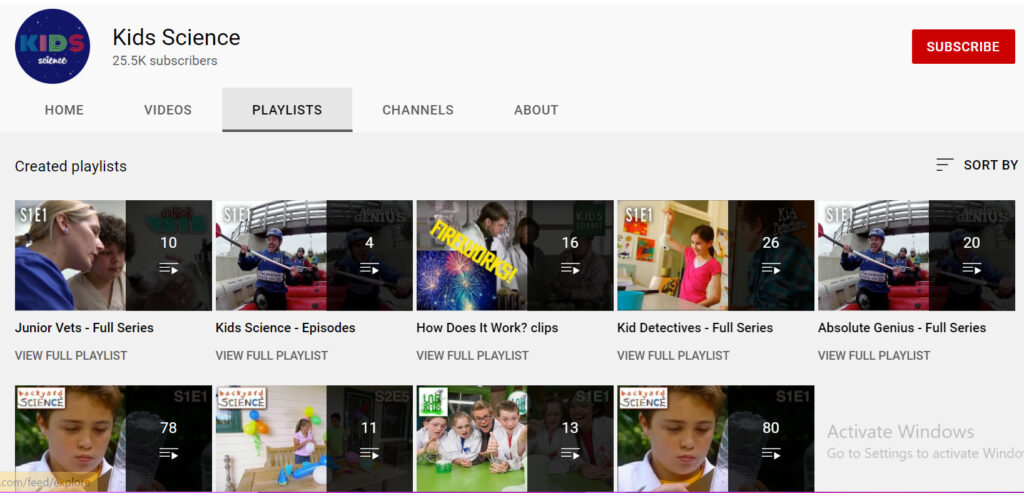Click playlist queue icon on Junior Vets thumbnail
The height and width of the screenshot is (493, 1024).
[169, 269]
